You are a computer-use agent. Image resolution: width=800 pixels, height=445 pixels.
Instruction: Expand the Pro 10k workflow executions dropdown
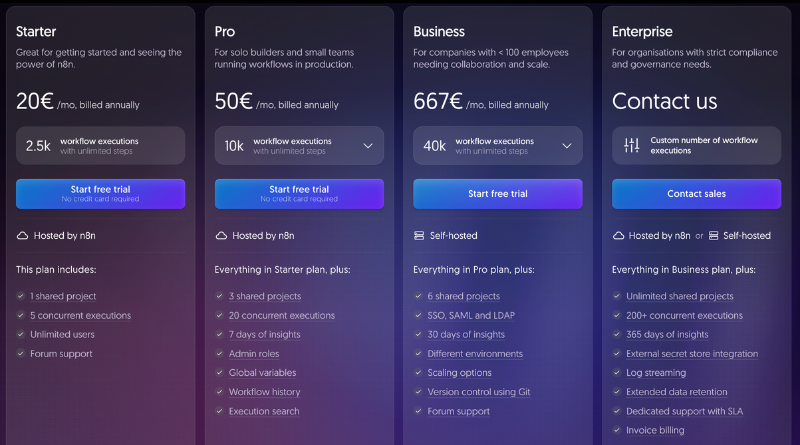pos(368,145)
